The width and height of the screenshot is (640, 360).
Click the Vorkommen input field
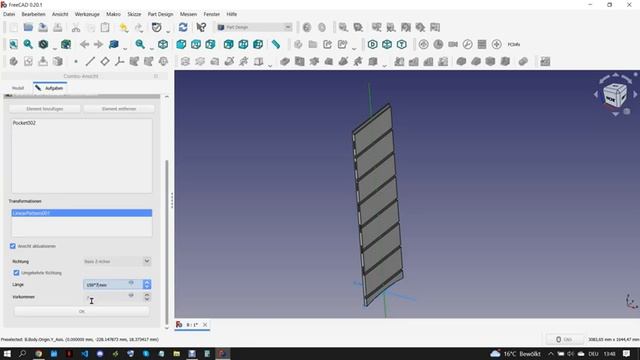click(x=113, y=297)
